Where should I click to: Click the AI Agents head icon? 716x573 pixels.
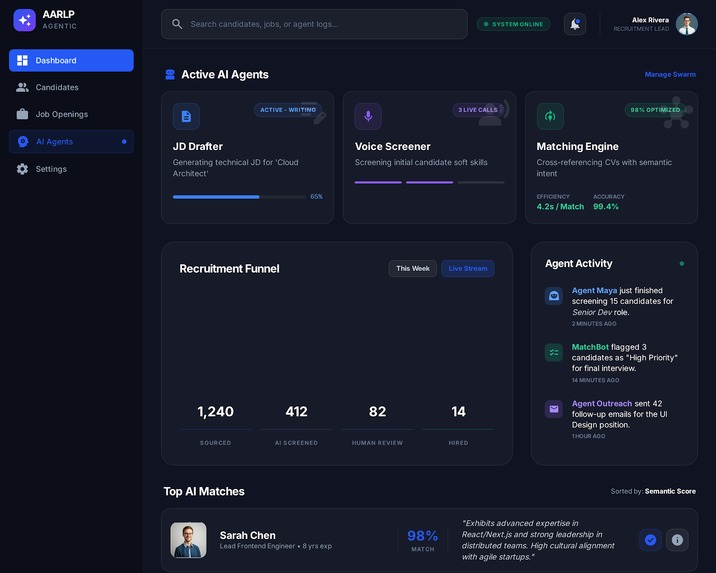pos(23,142)
